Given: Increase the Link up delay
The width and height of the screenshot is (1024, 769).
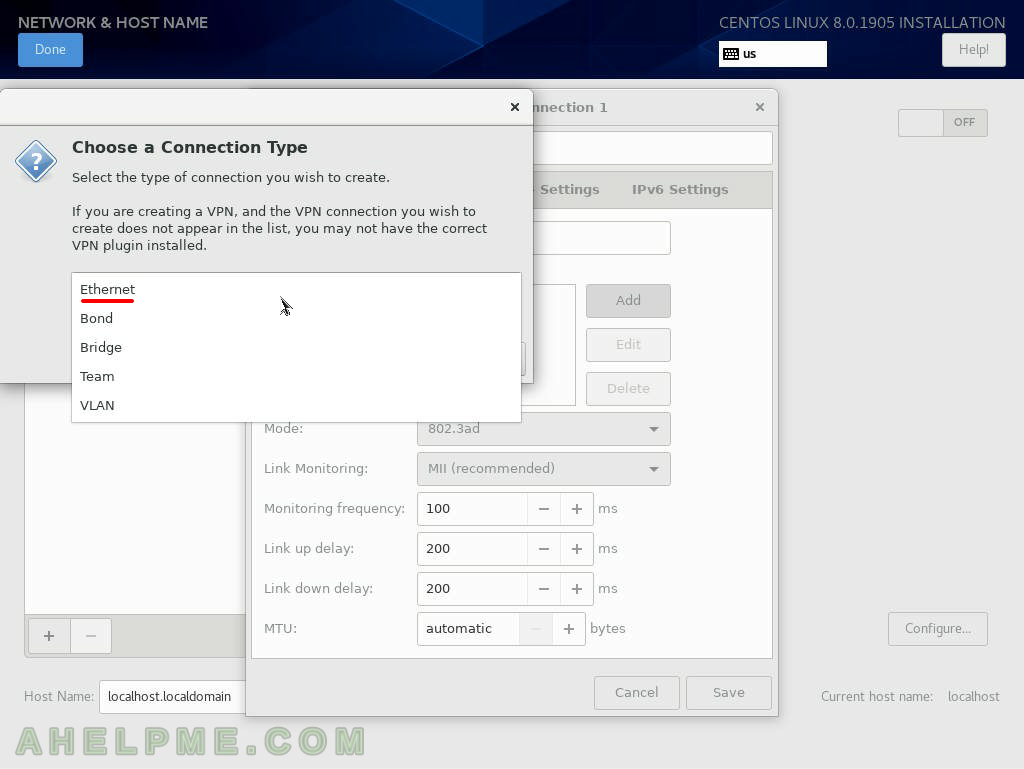Looking at the screenshot, I should 577,548.
